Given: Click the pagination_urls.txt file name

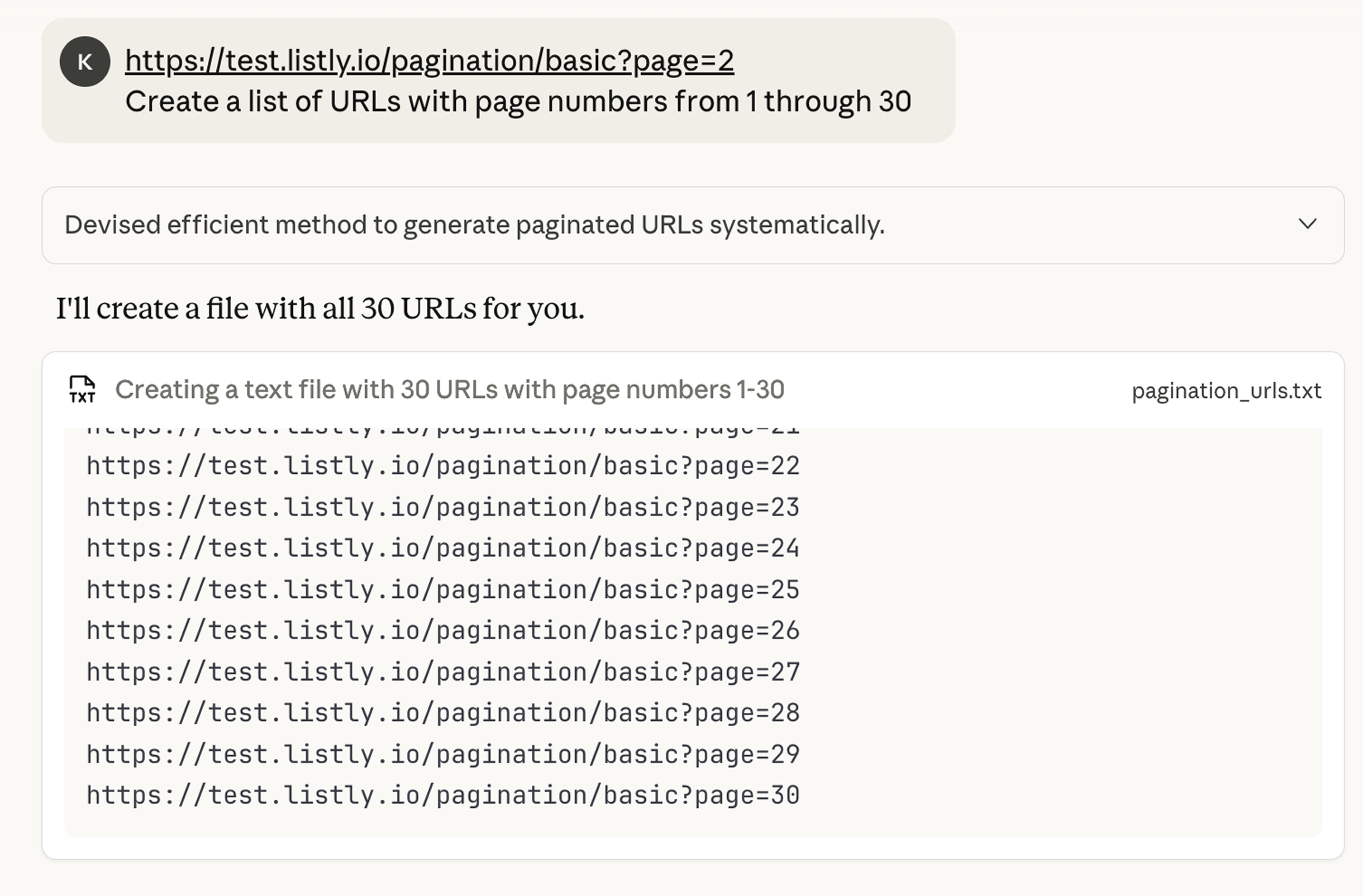Looking at the screenshot, I should pyautogui.click(x=1226, y=391).
